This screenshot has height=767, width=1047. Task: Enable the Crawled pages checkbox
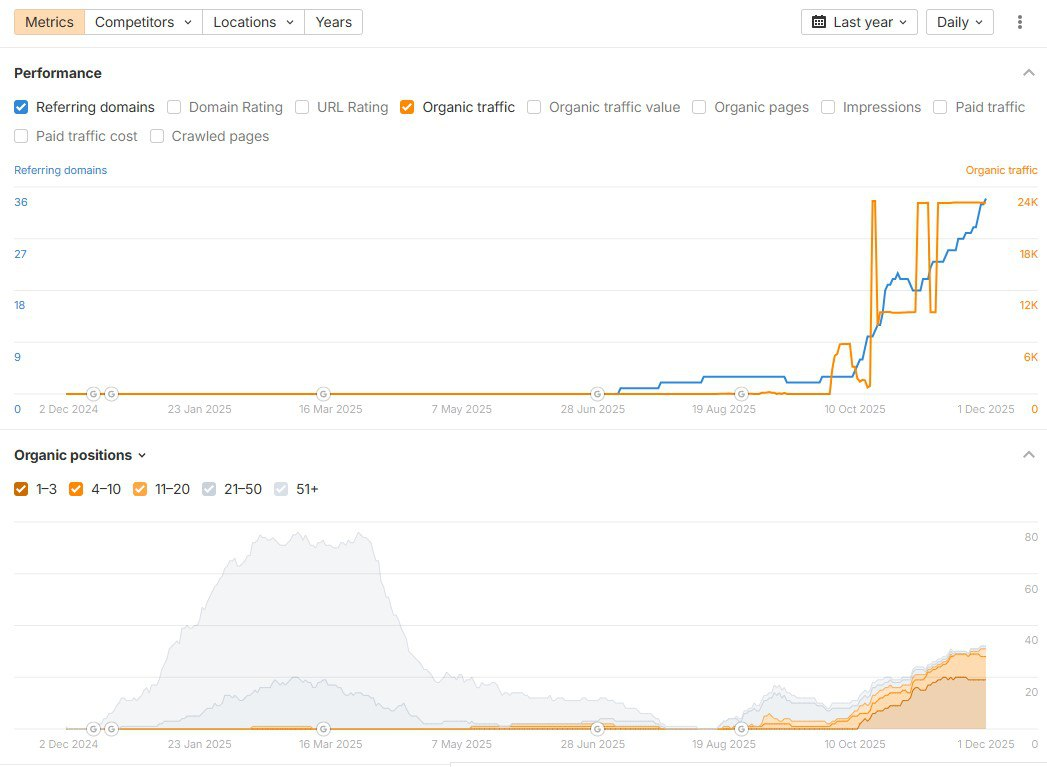(157, 136)
